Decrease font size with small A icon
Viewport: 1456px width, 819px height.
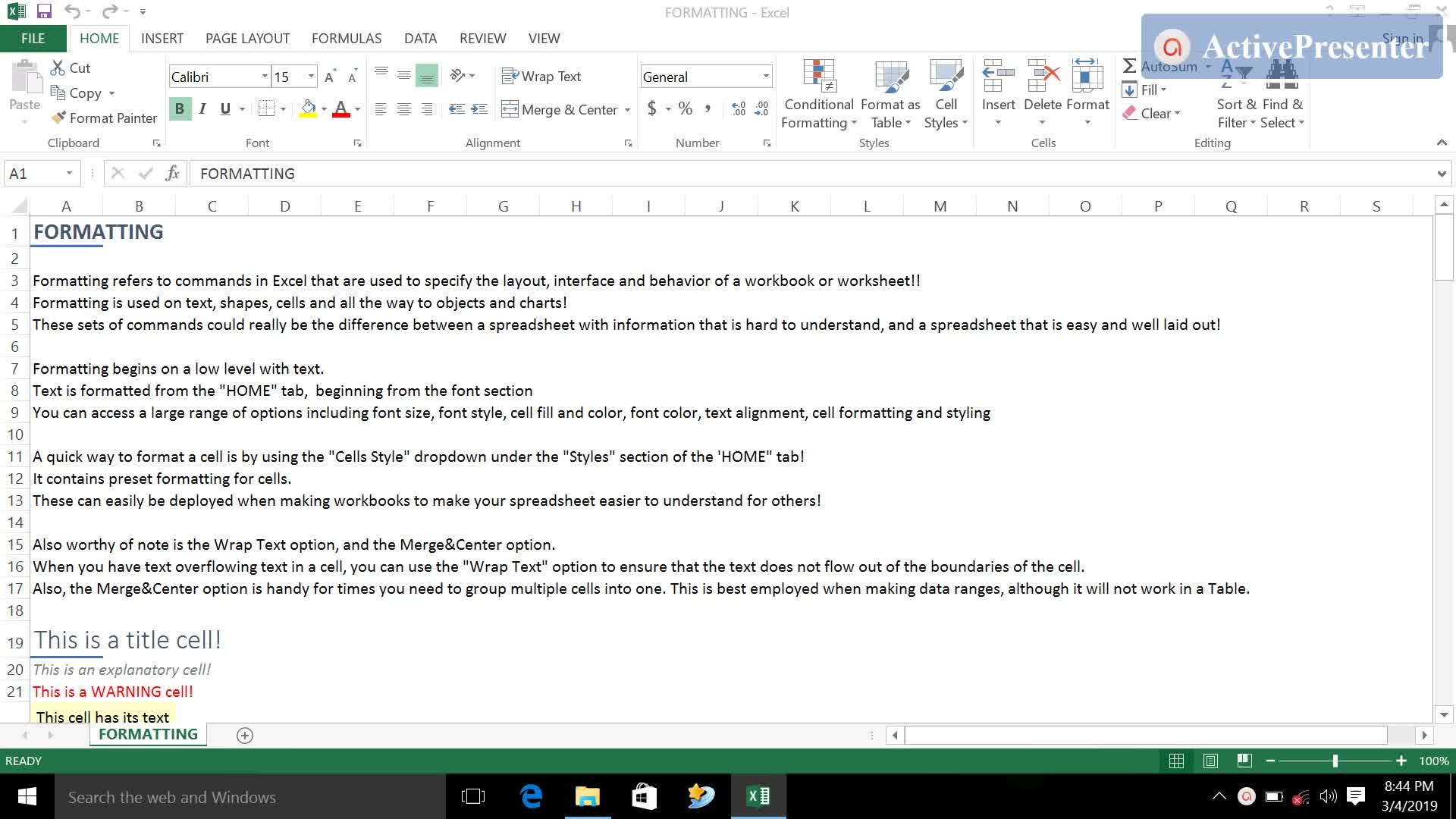[x=353, y=77]
